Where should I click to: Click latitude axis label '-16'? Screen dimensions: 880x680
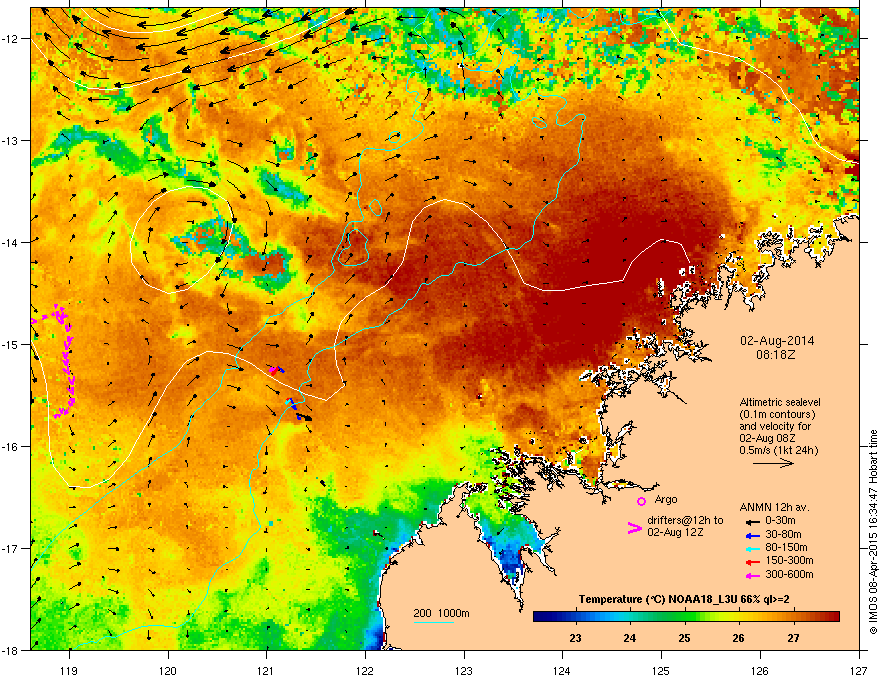(x=12, y=447)
